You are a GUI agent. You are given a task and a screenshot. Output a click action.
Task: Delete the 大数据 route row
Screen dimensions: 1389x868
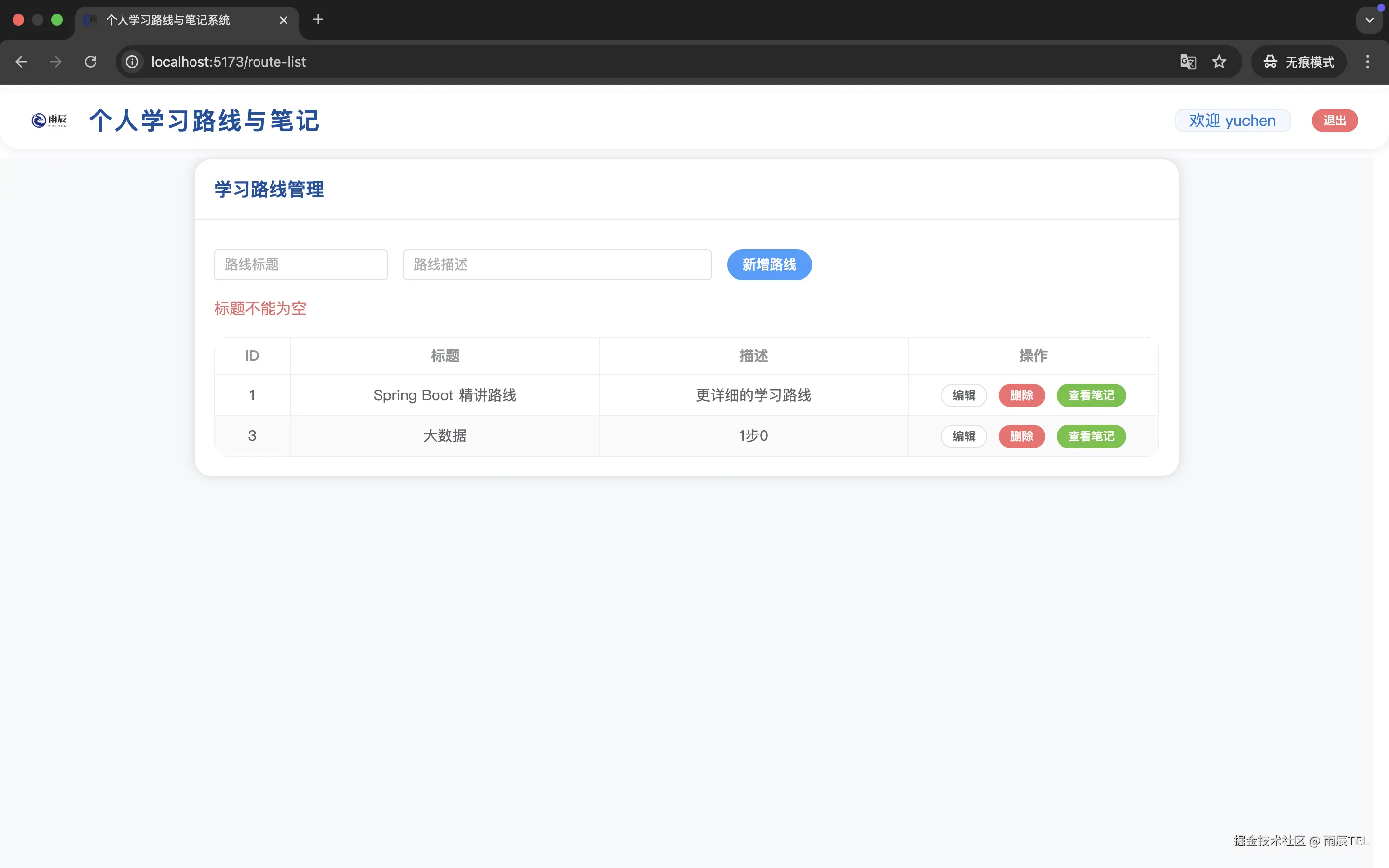(x=1021, y=436)
